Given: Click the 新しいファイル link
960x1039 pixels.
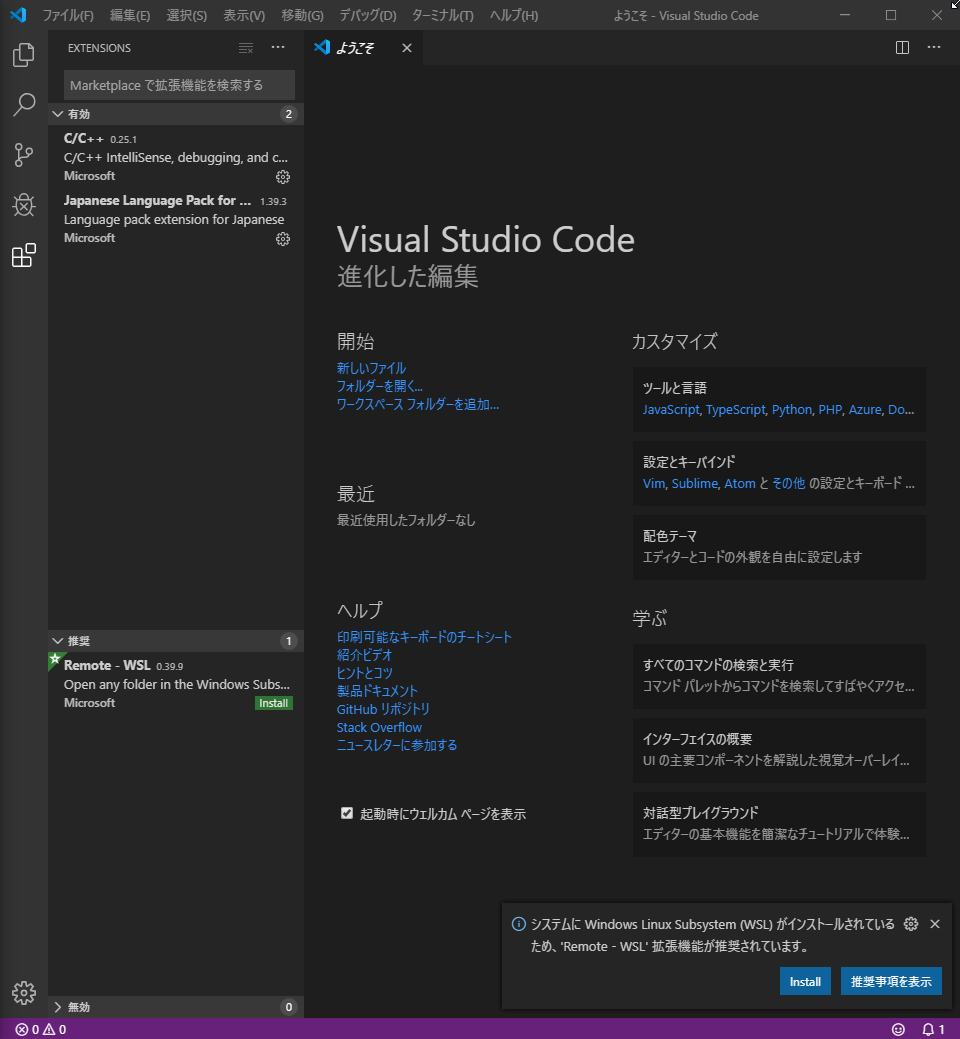Looking at the screenshot, I should tap(371, 368).
